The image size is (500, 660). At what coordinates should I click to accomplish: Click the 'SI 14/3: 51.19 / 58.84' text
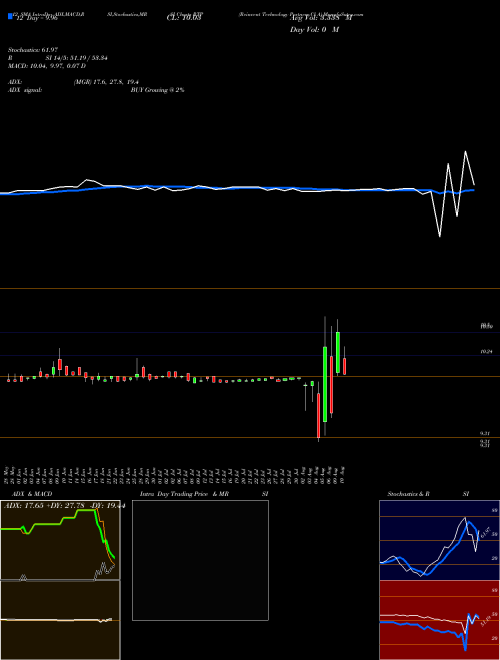point(77,58)
